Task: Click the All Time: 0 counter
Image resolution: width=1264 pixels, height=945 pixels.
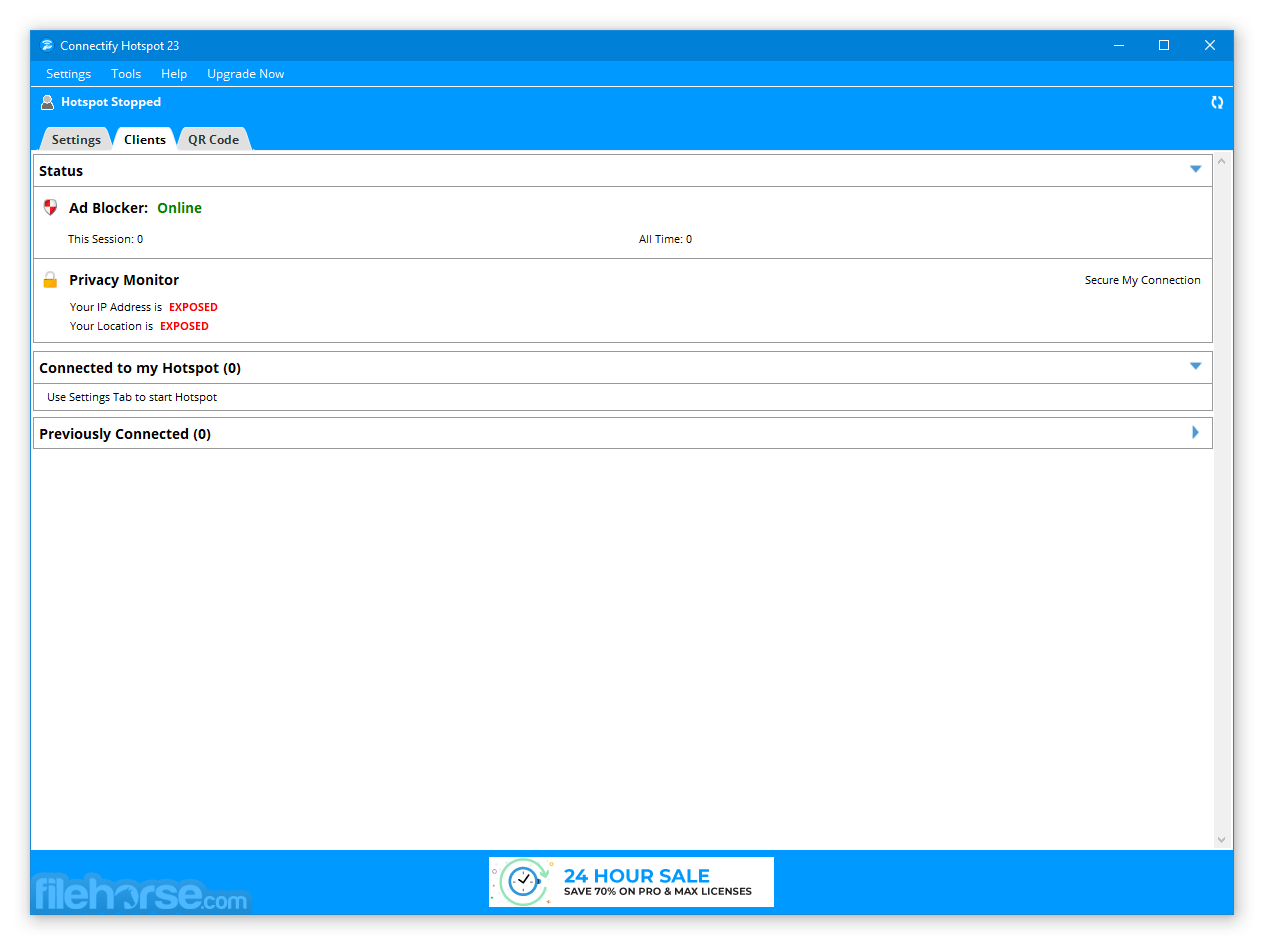Action: pyautogui.click(x=665, y=239)
